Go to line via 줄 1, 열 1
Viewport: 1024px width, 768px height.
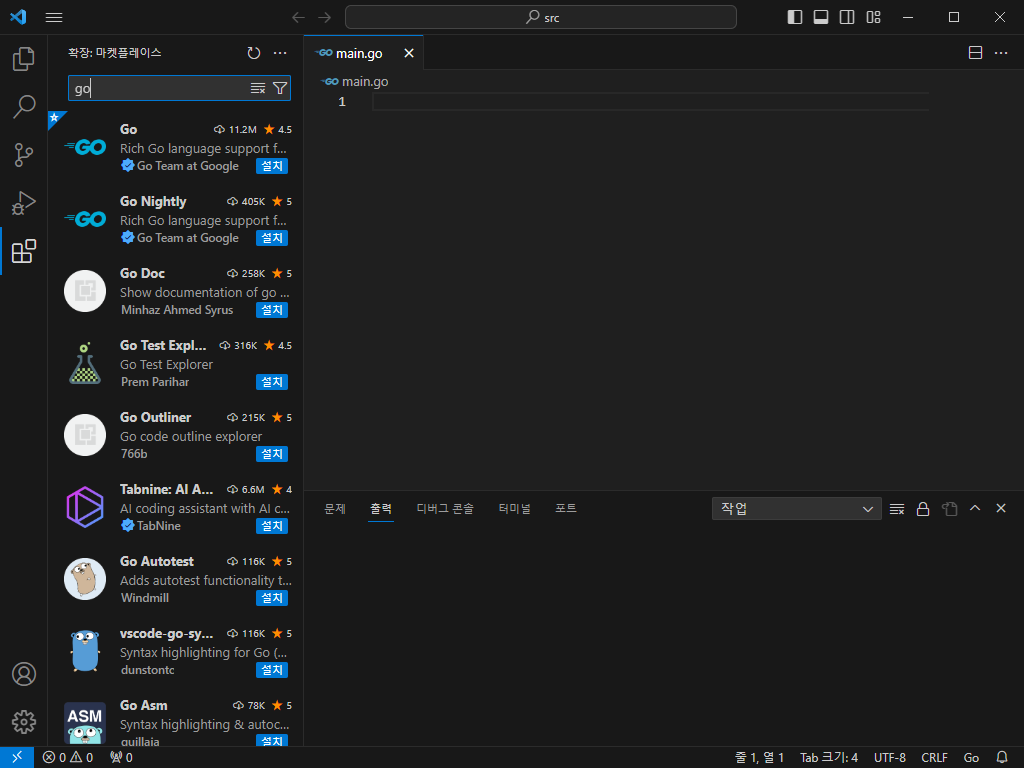click(x=759, y=758)
